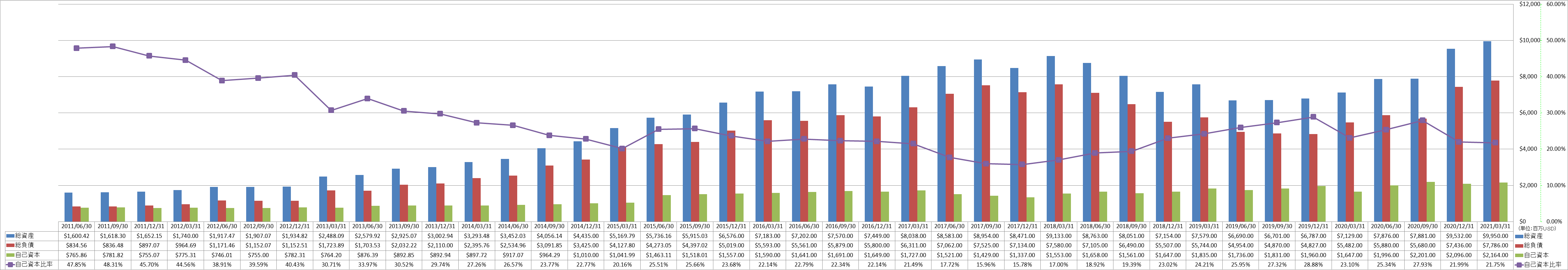Select total assets value $1,600.42
Image resolution: width=1568 pixels, height=270 pixels.
(77, 235)
